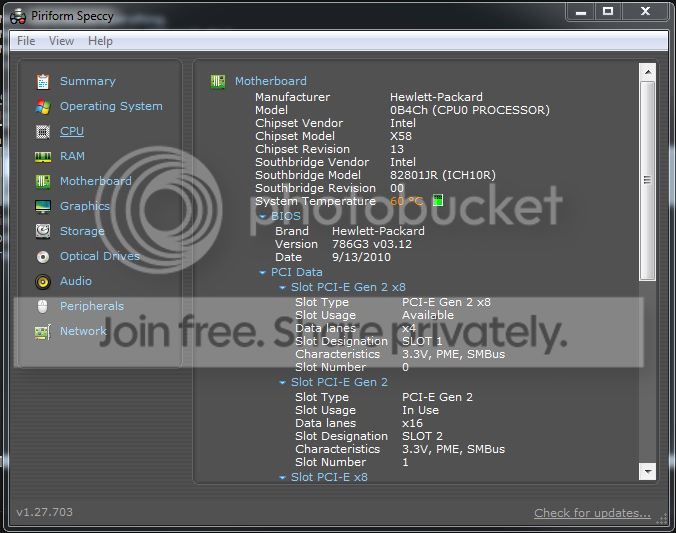Click the chipset model X58 value

coord(401,136)
